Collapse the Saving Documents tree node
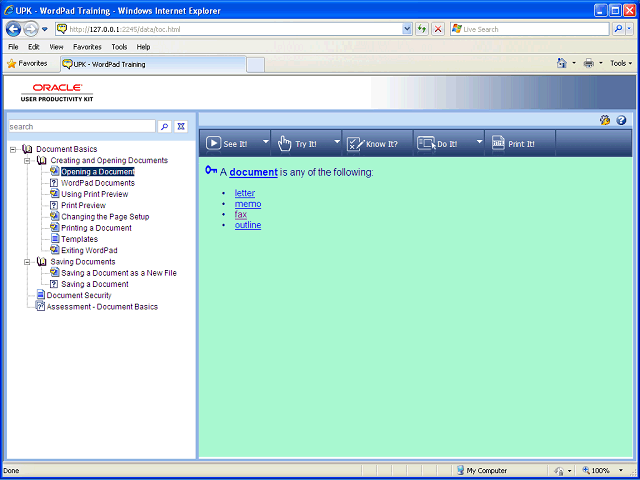640x480 pixels. [x=27, y=262]
